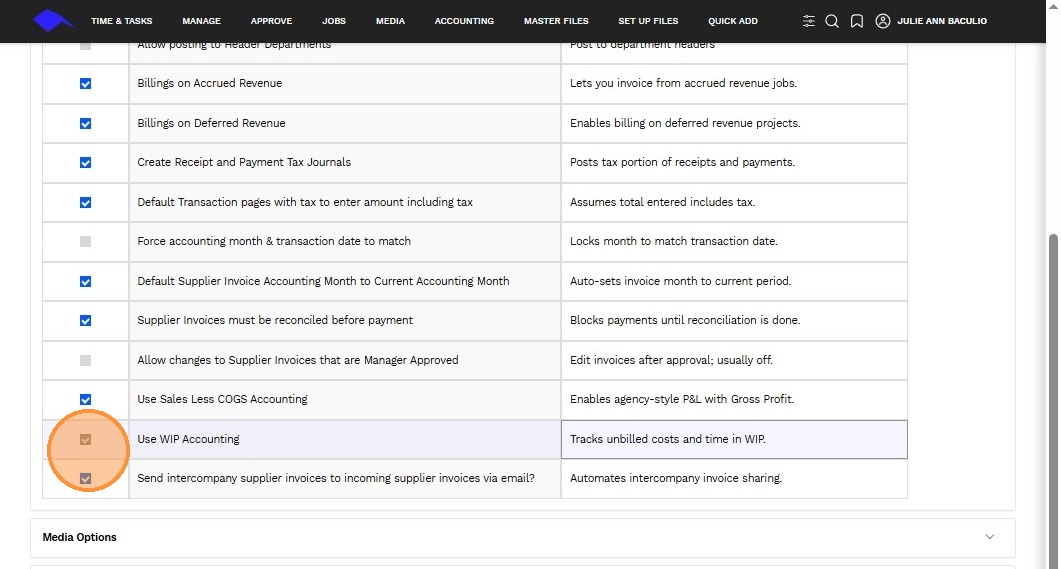Screen dimensions: 1061x569
Task: Click the WIP Accounting description field
Action: tap(734, 439)
